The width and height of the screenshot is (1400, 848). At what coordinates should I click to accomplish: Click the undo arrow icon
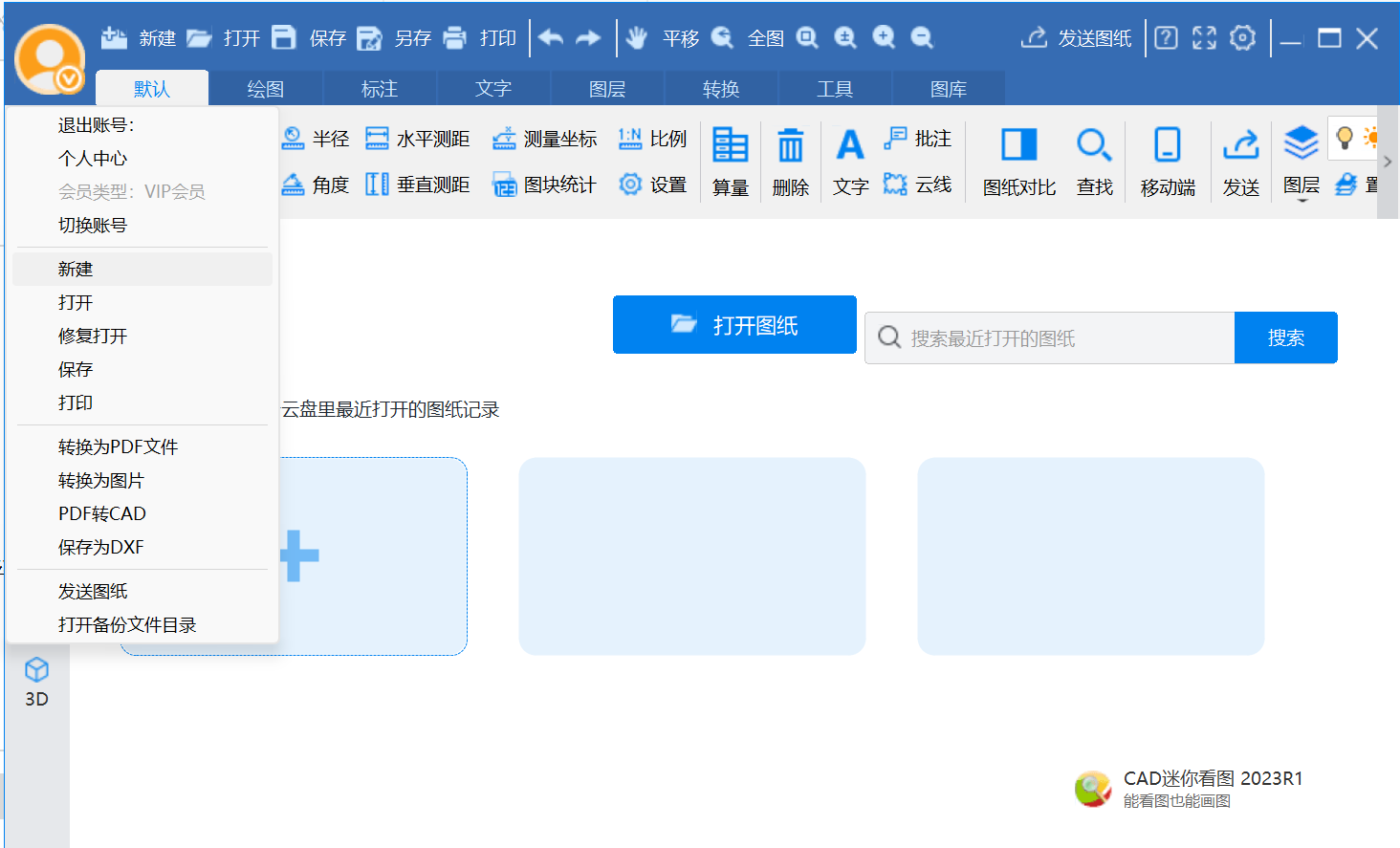click(551, 37)
